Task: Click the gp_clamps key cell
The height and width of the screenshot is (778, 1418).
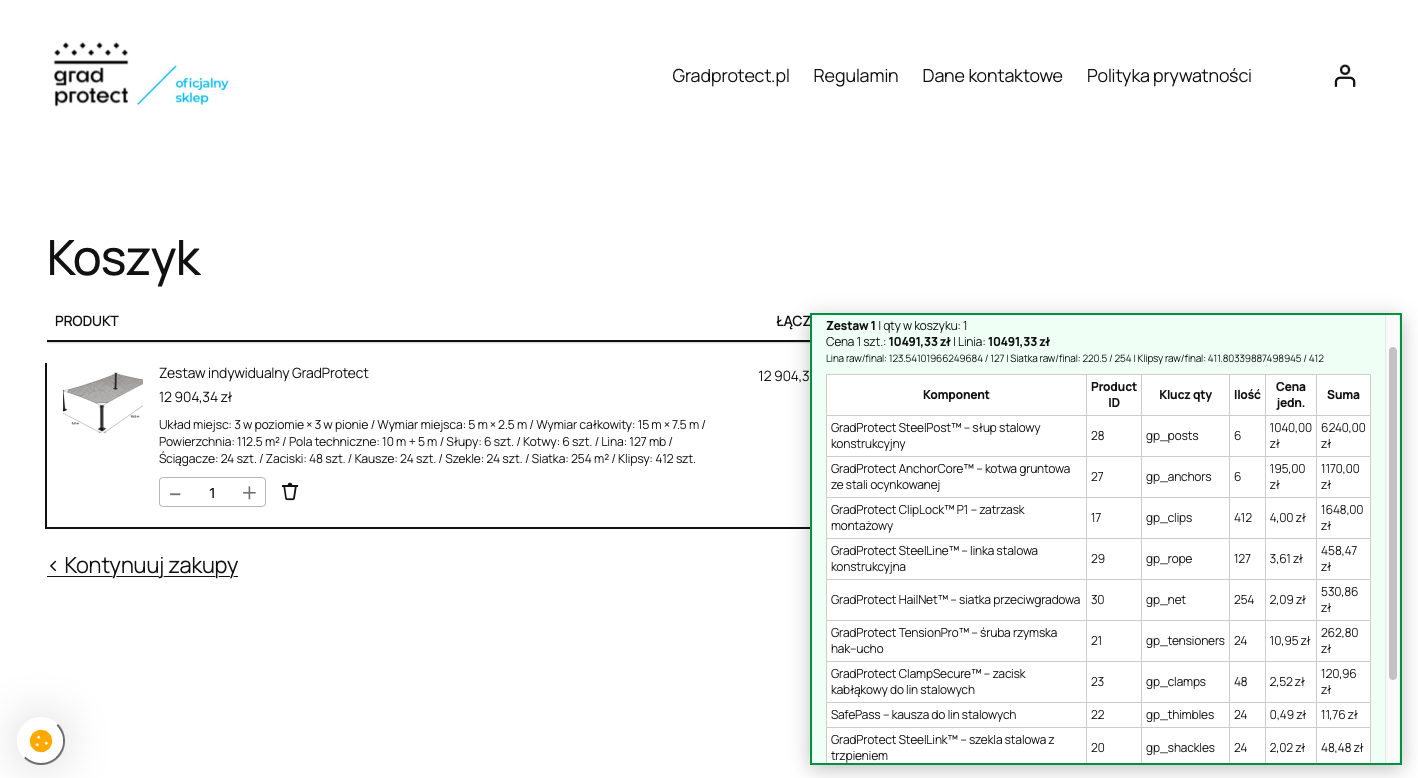Action: 1186,682
